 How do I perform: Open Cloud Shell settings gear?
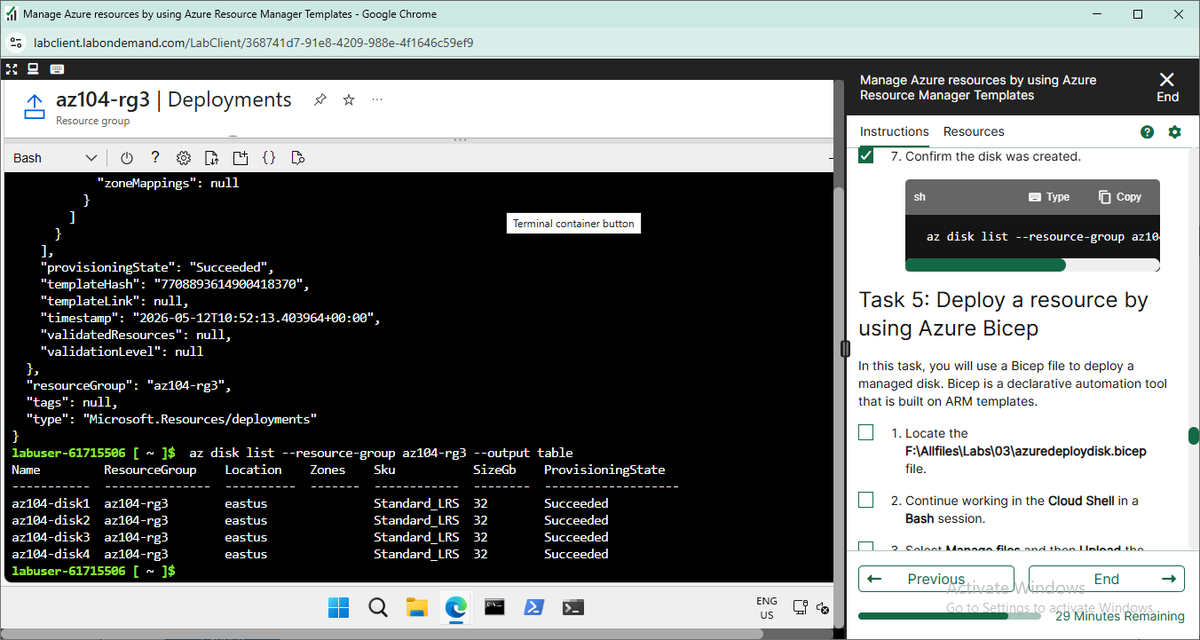coord(184,158)
